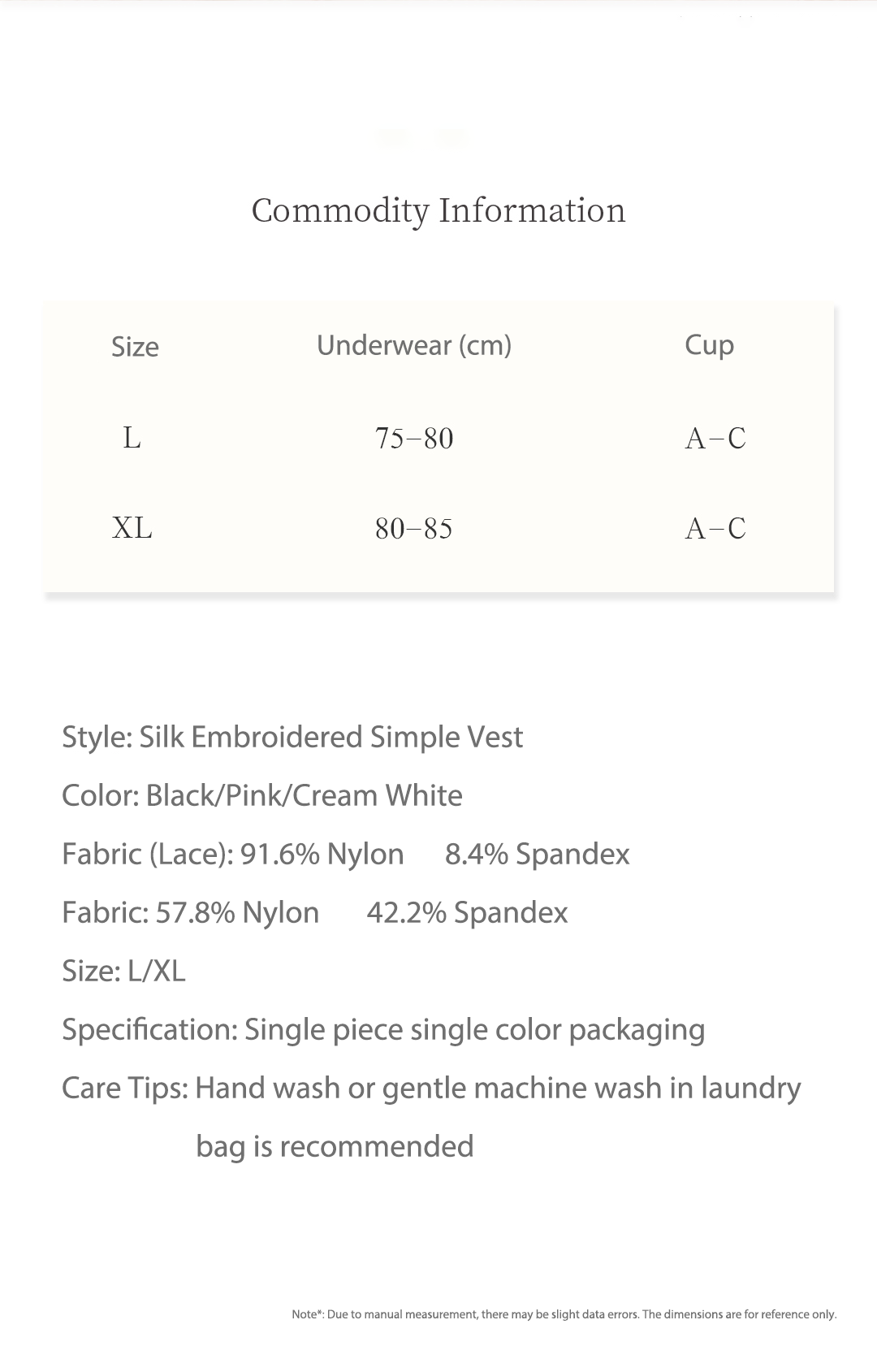Viewport: 877px width, 1372px height.
Task: Click the Fabric: 57.8% Nylon text
Action: click(x=191, y=912)
